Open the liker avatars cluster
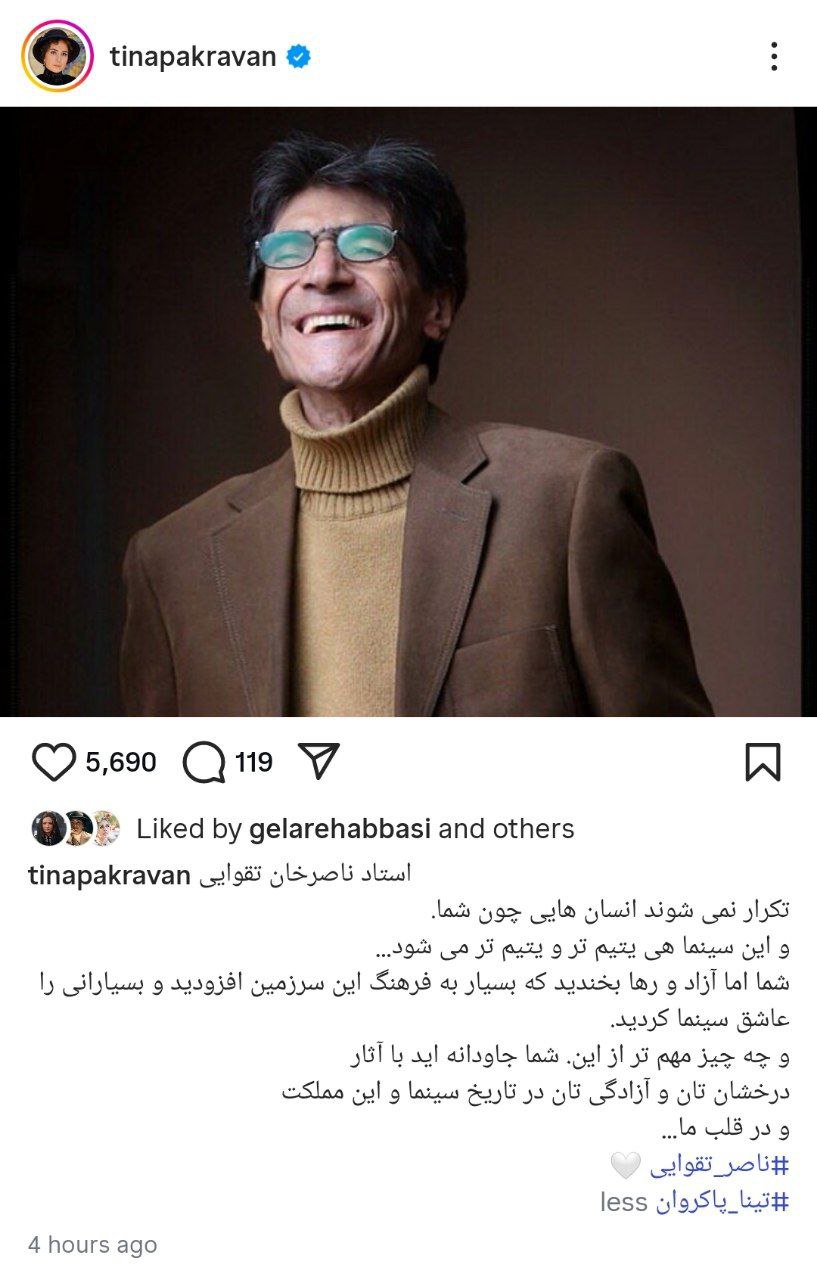The width and height of the screenshot is (817, 1280). pyautogui.click(x=76, y=828)
